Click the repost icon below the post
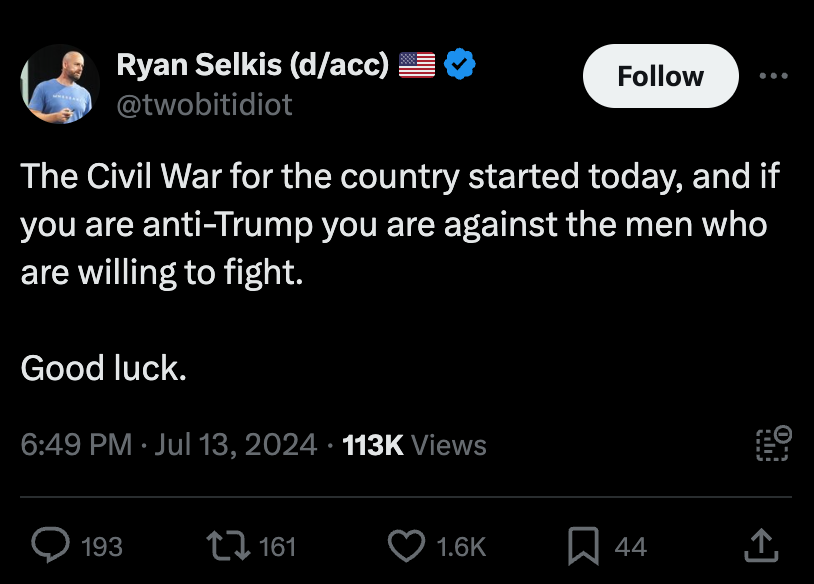The width and height of the screenshot is (814, 584). click(x=227, y=545)
